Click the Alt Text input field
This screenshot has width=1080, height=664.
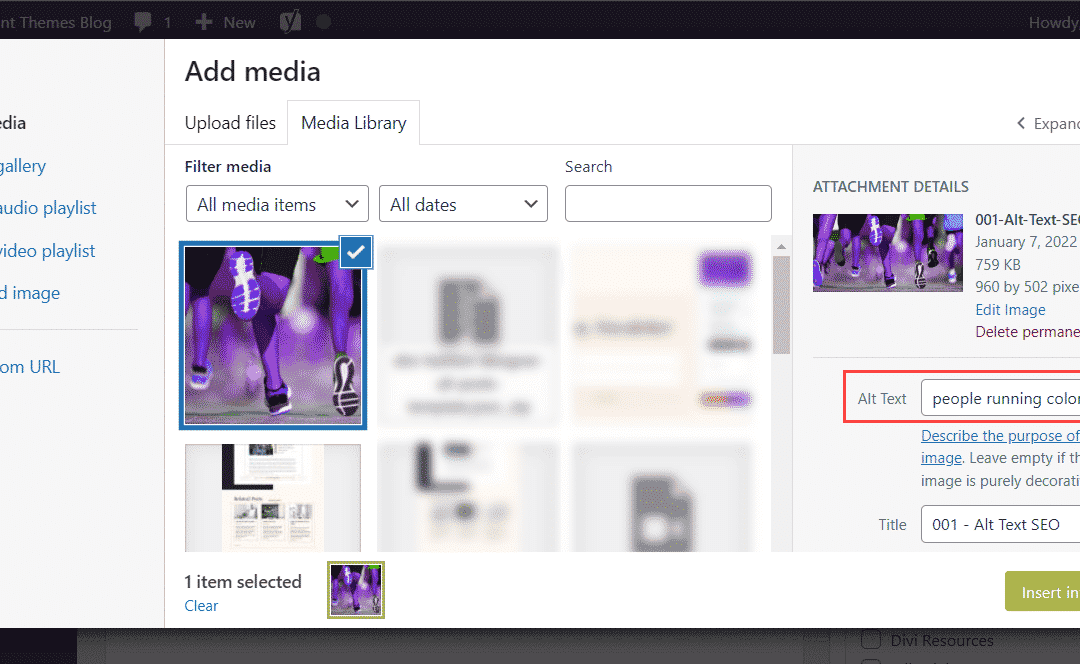pyautogui.click(x=1000, y=399)
